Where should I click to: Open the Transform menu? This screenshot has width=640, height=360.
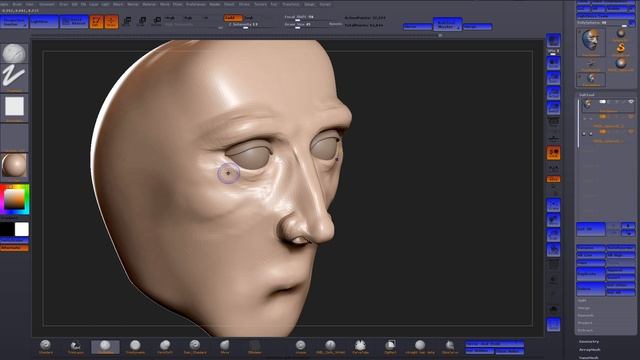[x=291, y=4]
